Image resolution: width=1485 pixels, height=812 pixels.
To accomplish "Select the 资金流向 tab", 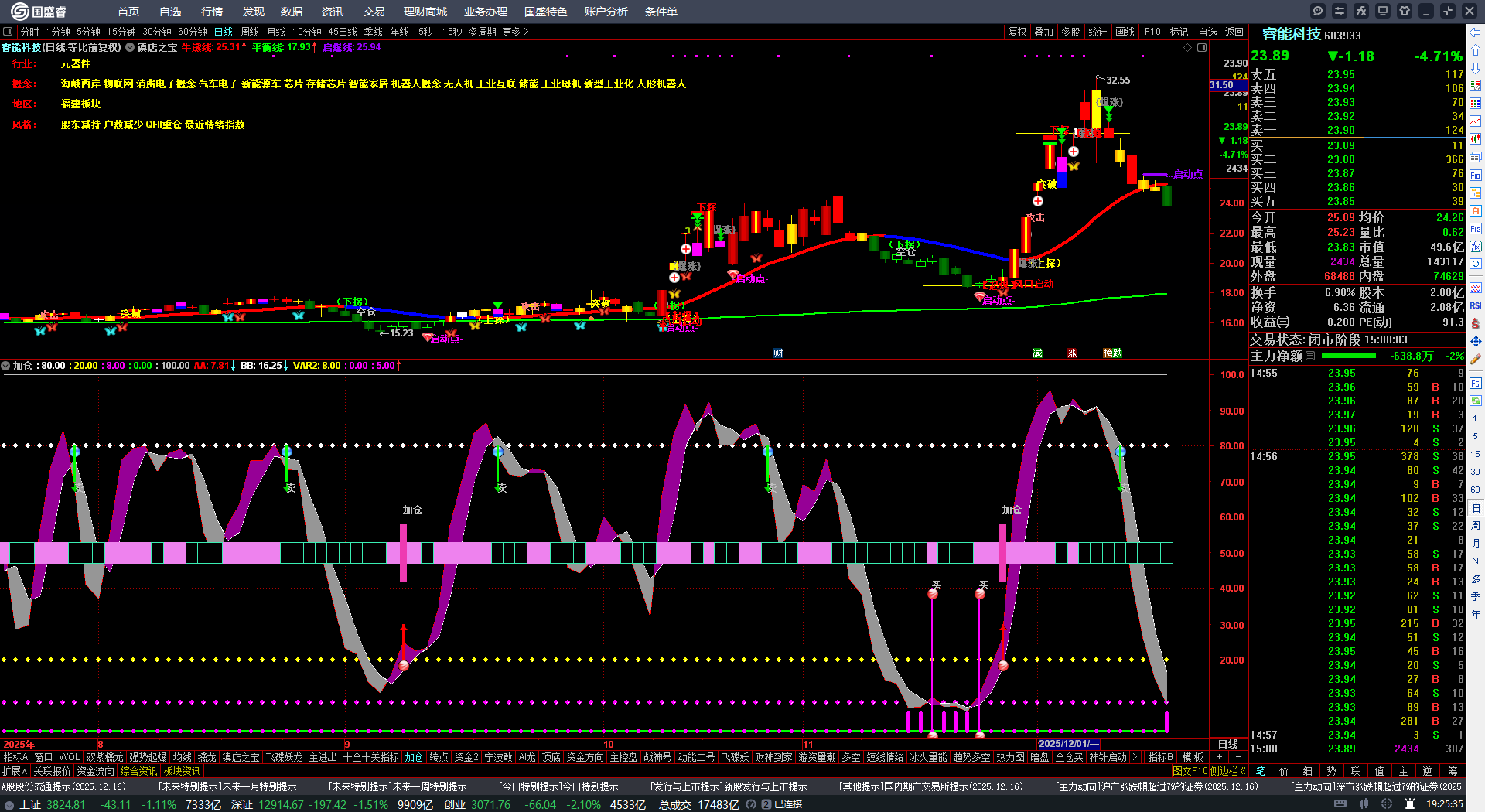I will [95, 771].
